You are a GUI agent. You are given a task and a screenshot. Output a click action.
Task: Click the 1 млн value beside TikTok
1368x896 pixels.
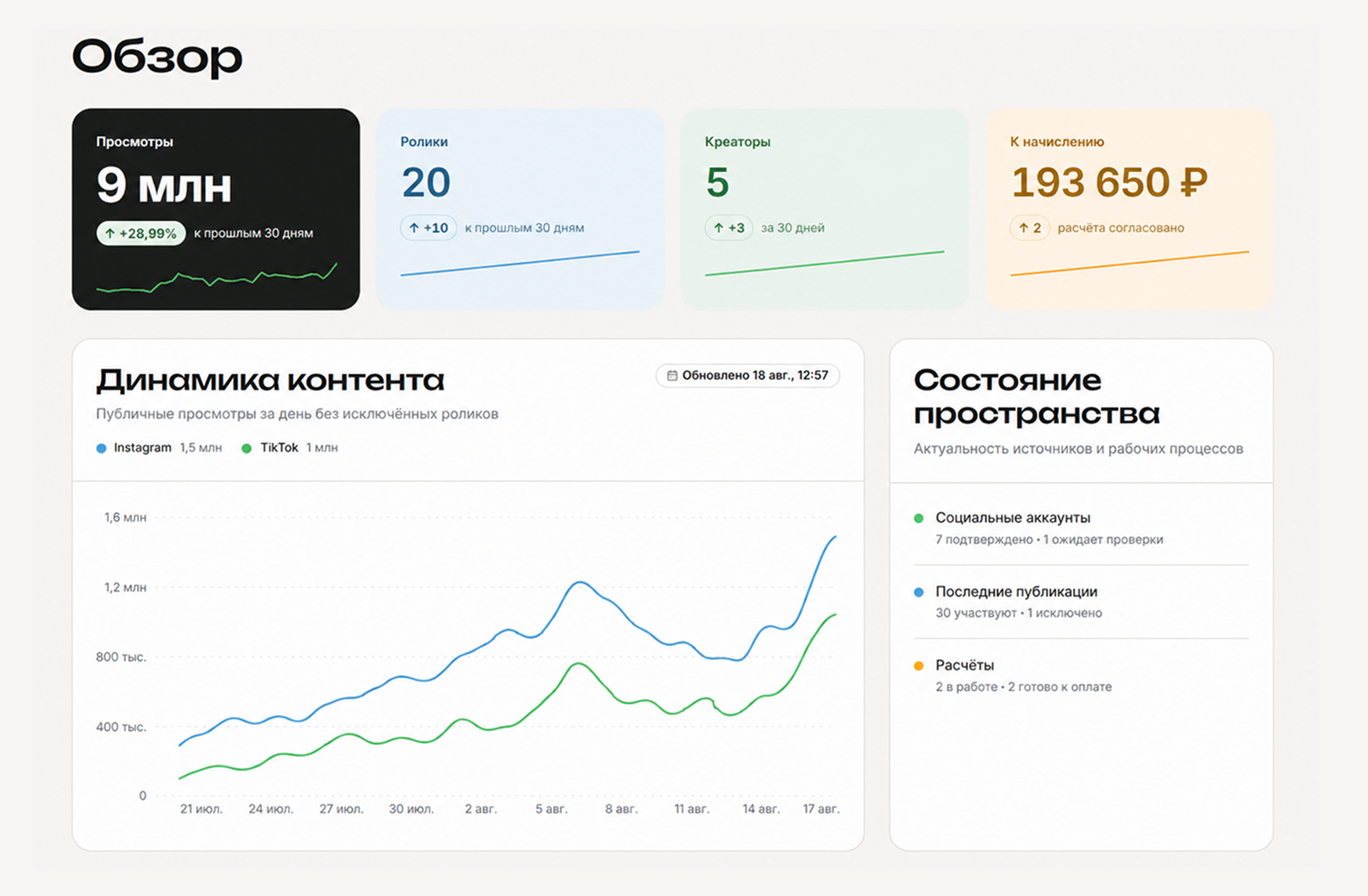tap(322, 448)
